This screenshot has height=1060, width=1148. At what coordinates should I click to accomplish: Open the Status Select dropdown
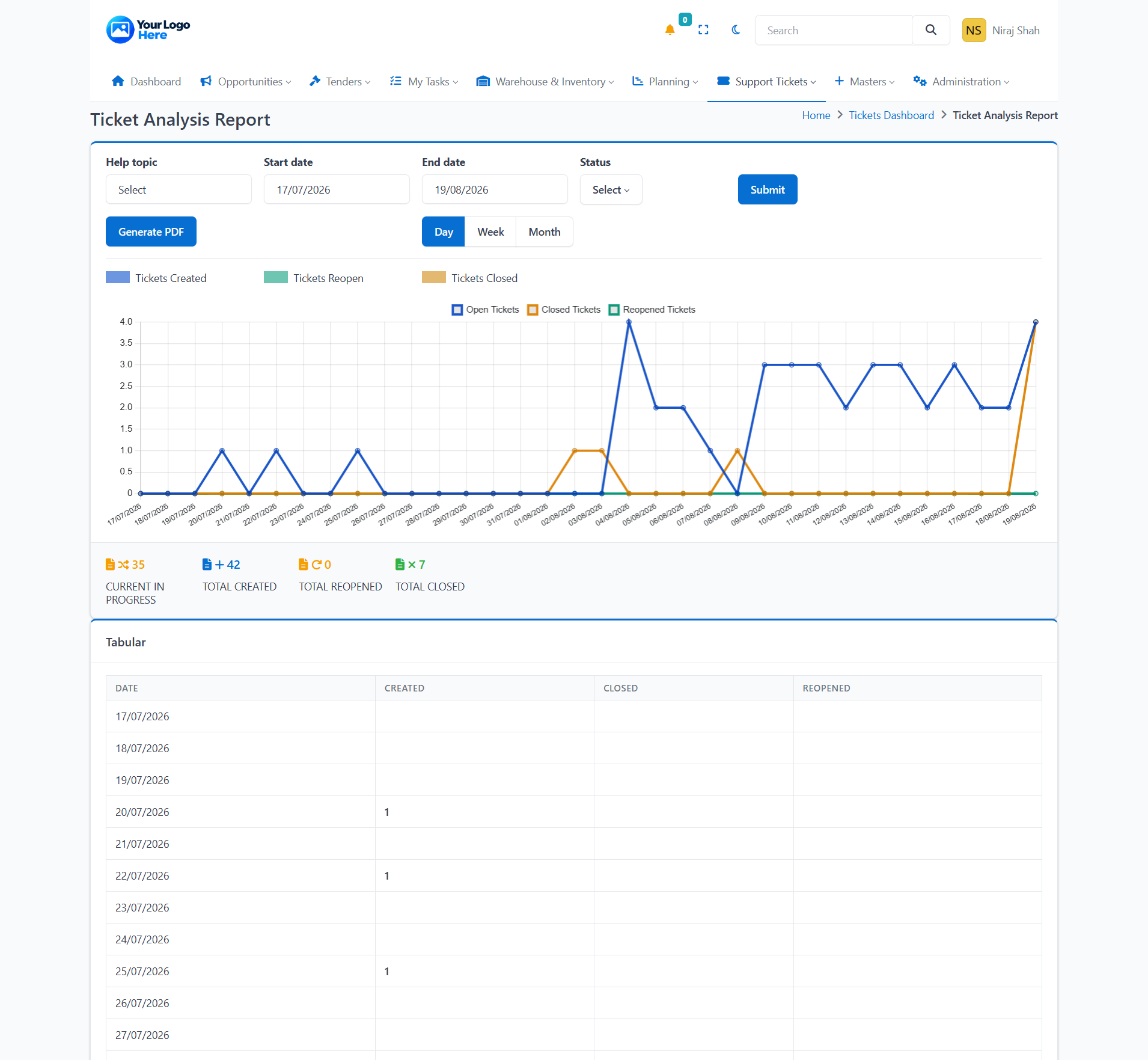[x=611, y=189]
